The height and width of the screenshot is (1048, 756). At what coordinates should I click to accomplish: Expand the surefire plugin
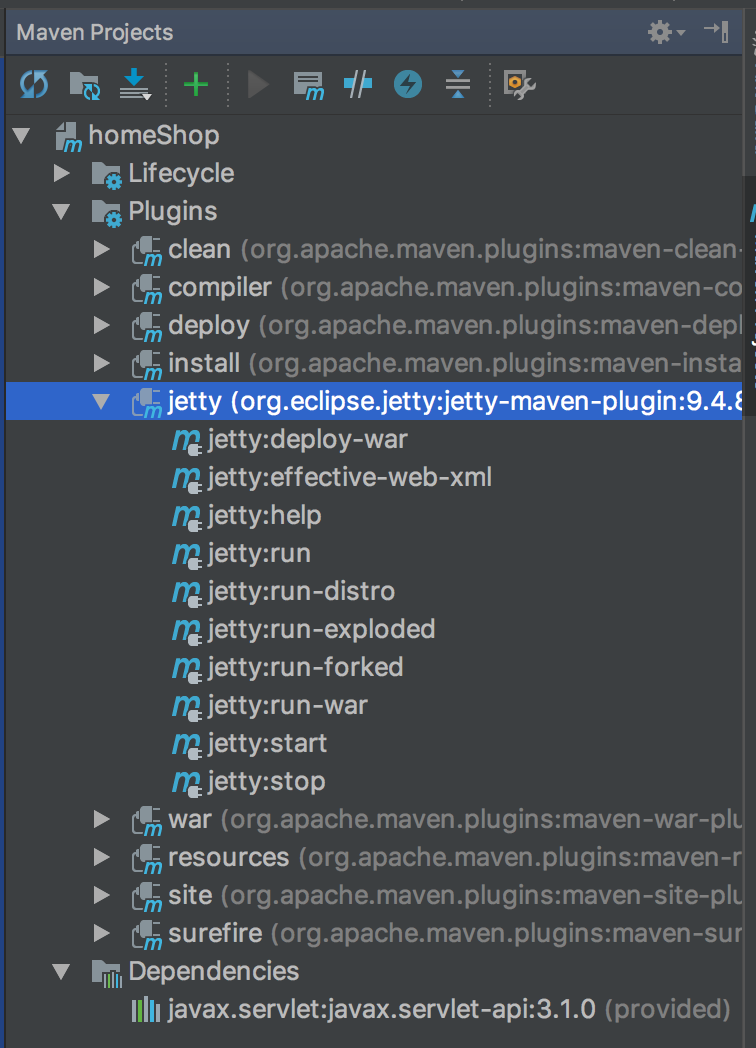click(102, 933)
